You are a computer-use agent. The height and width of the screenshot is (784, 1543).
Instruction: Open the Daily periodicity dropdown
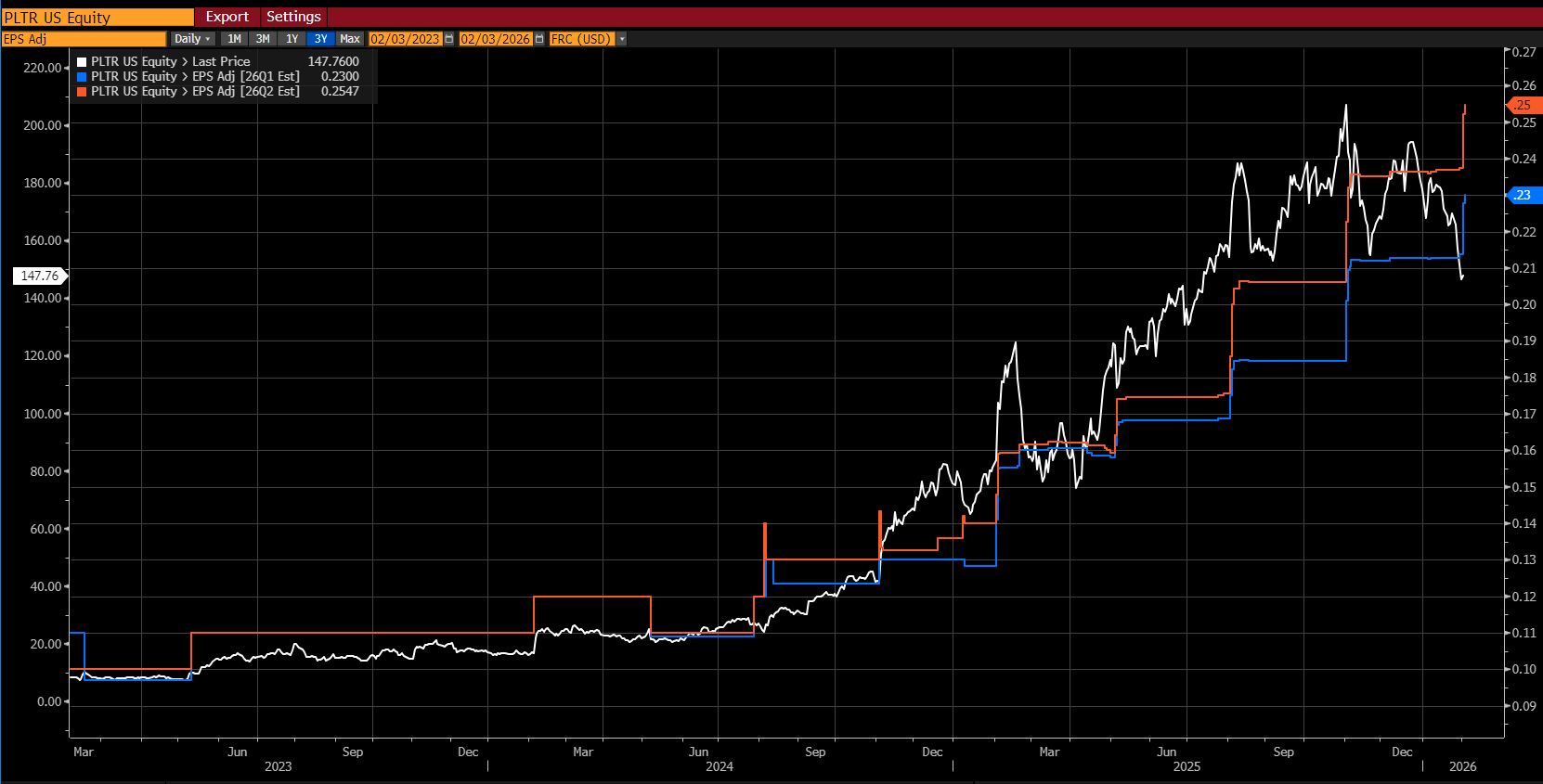pyautogui.click(x=192, y=39)
